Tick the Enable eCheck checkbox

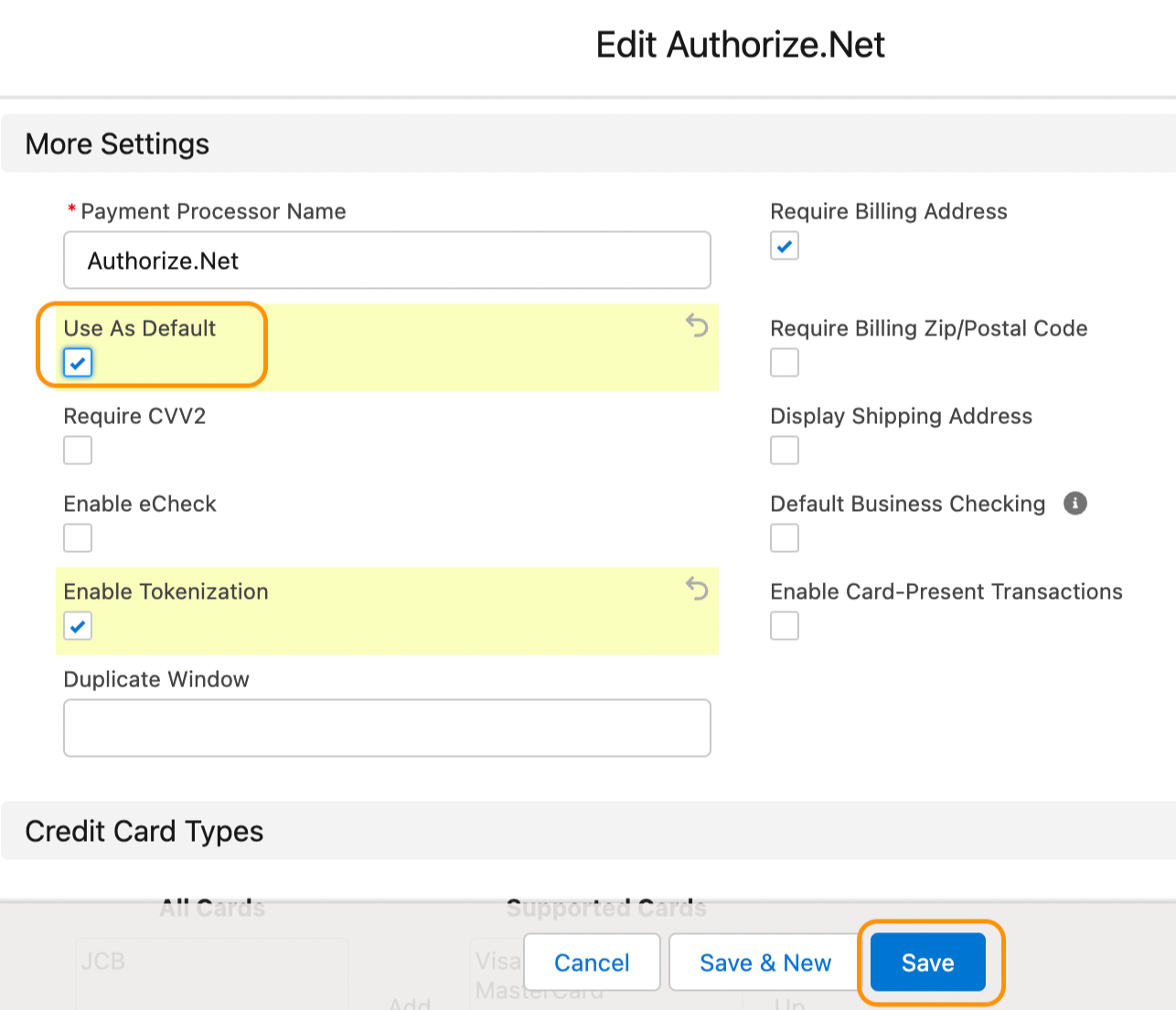pyautogui.click(x=78, y=538)
